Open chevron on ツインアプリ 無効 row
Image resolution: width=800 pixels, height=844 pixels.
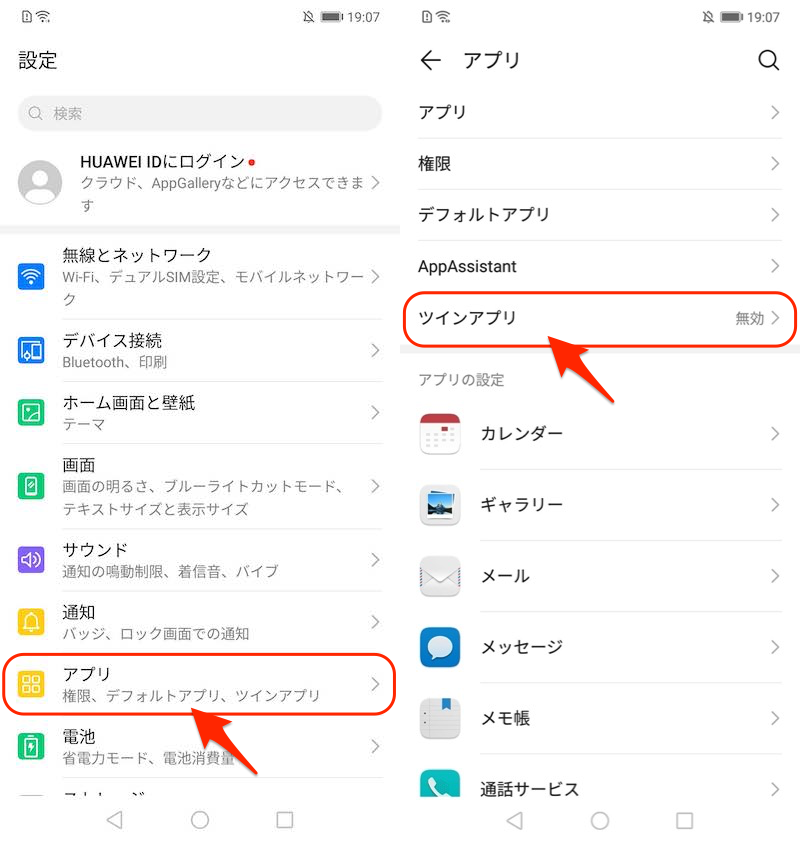pos(775,318)
